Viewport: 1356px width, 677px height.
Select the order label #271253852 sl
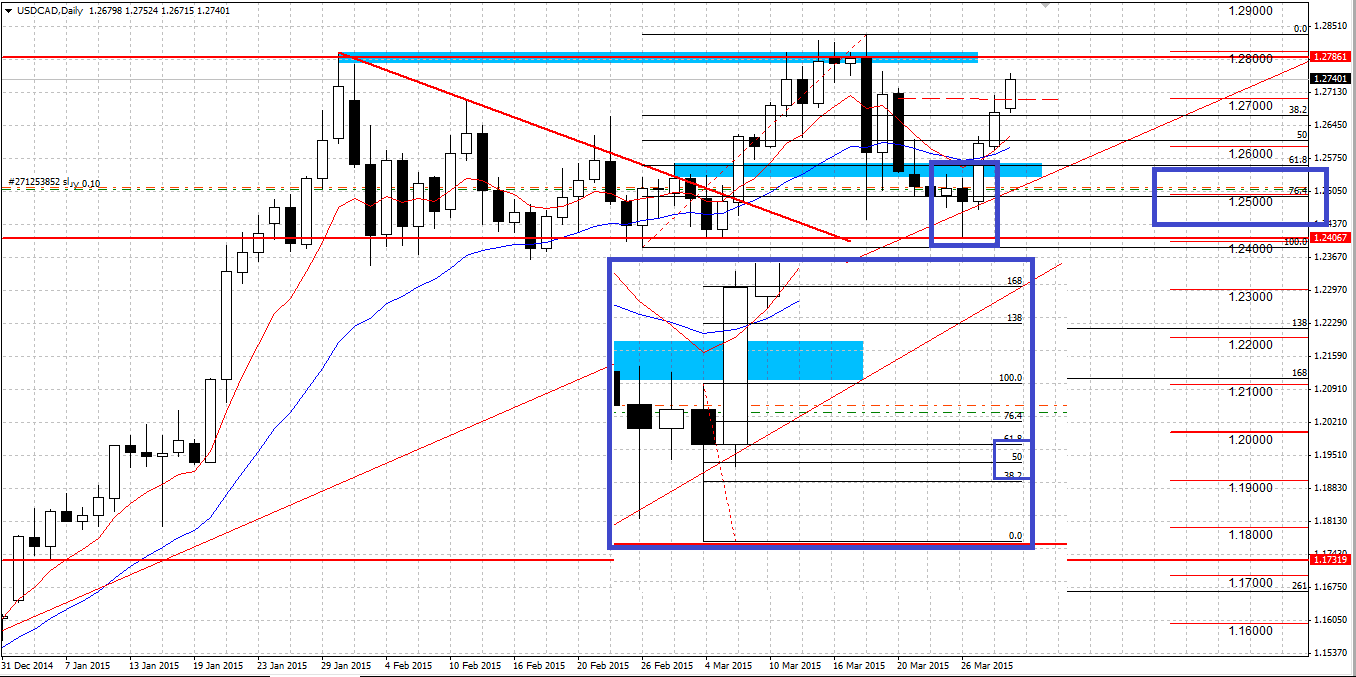tap(41, 183)
